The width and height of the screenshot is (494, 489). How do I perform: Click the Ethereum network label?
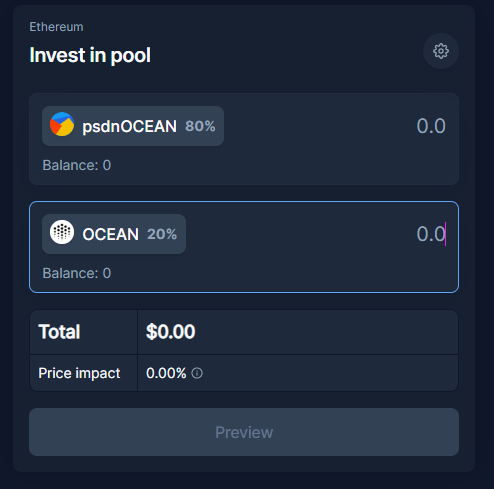click(x=56, y=27)
